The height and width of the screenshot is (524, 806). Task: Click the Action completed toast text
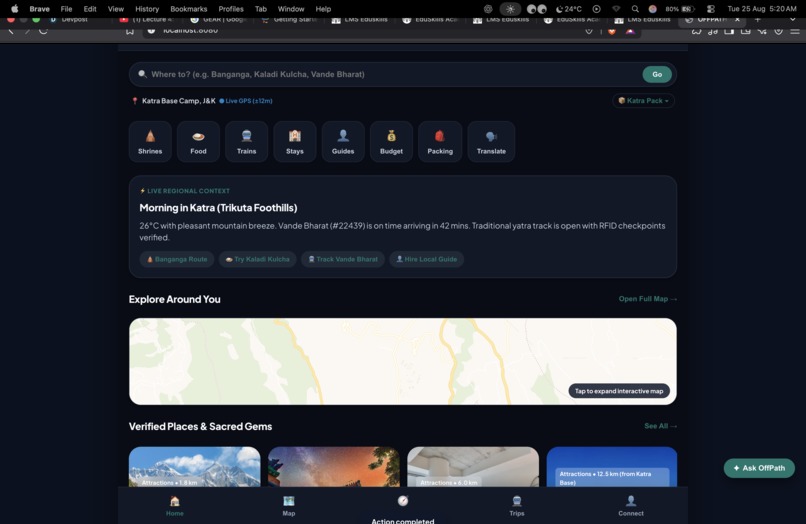[403, 520]
